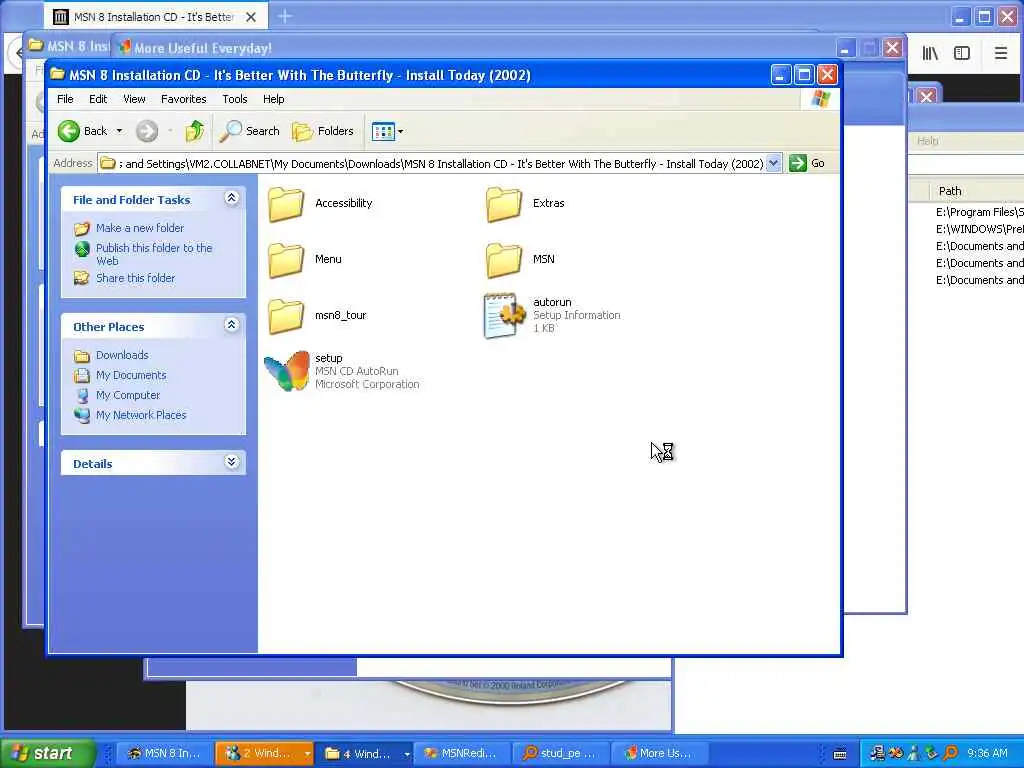Switch to MSNRedi... taskbar button
This screenshot has width=1024, height=768.
(x=462, y=754)
